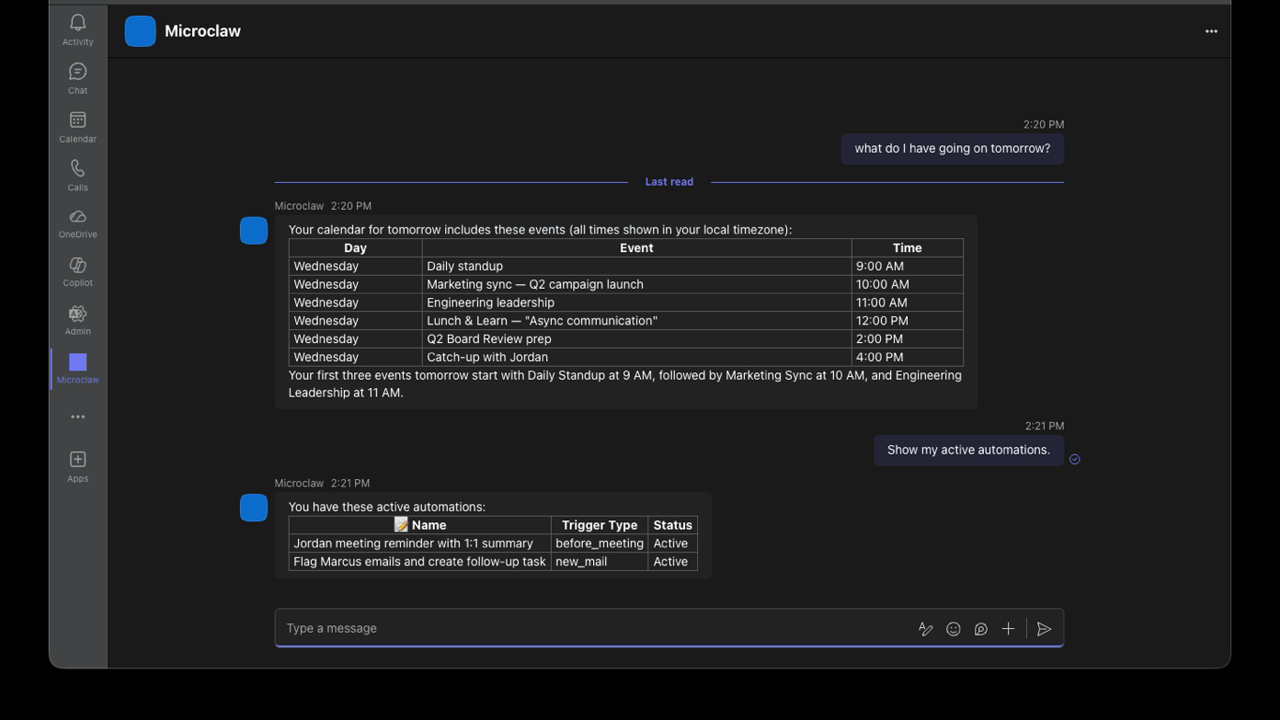Click the 9:00 AM time cell
Viewport: 1280px width, 720px height.
pos(907,266)
